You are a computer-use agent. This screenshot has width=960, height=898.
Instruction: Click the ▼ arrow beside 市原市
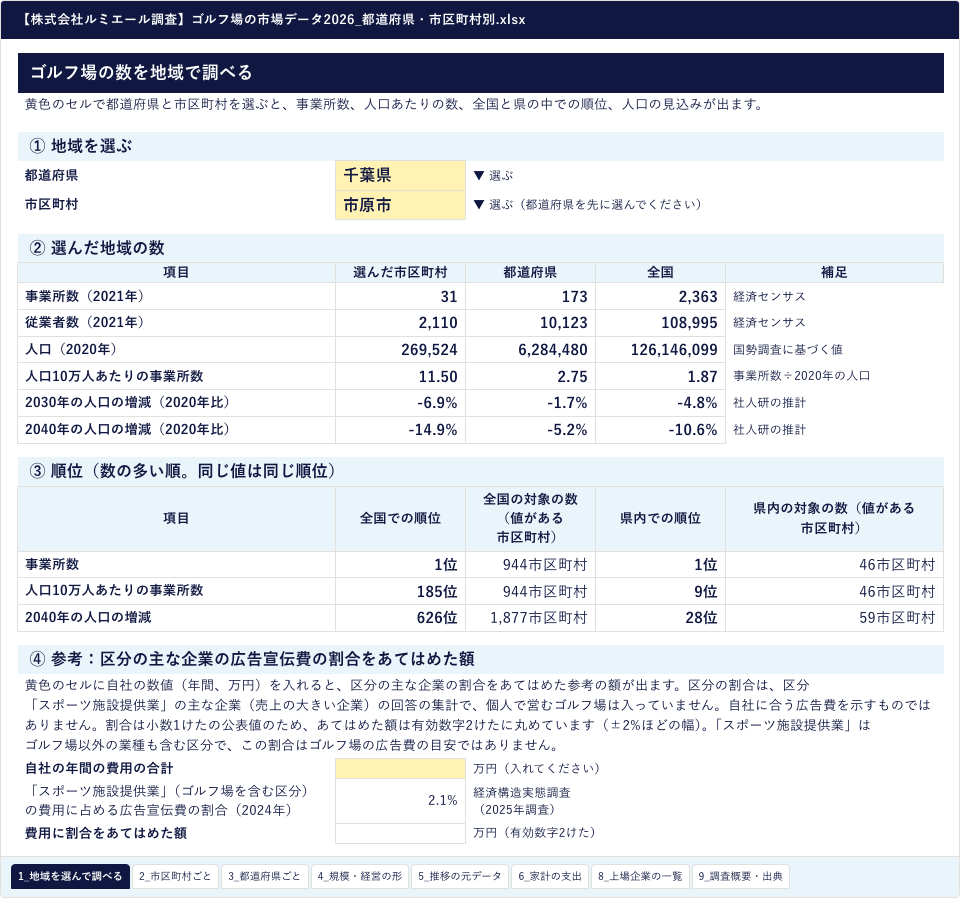479,204
